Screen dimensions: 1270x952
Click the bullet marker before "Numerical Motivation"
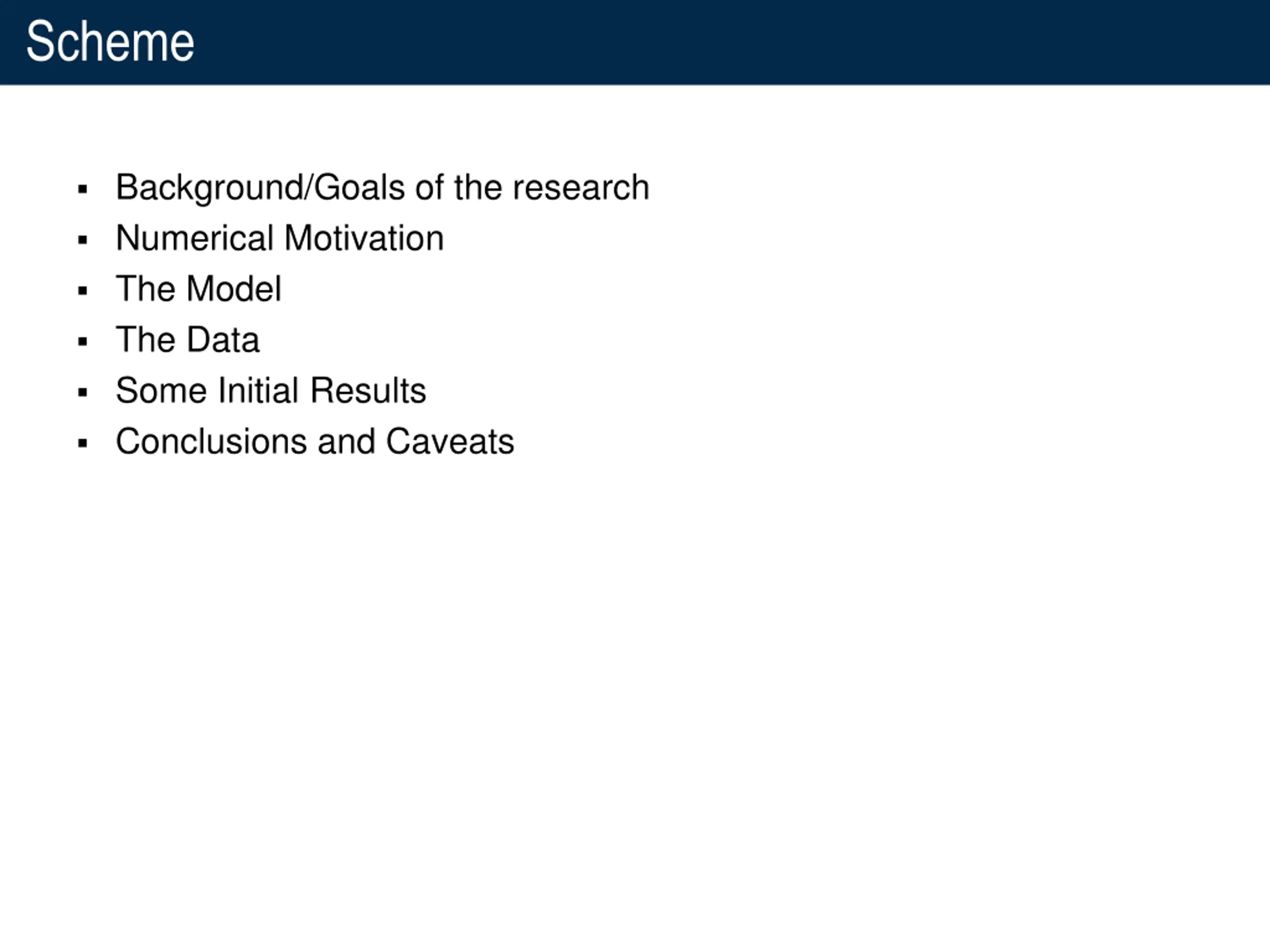point(83,240)
